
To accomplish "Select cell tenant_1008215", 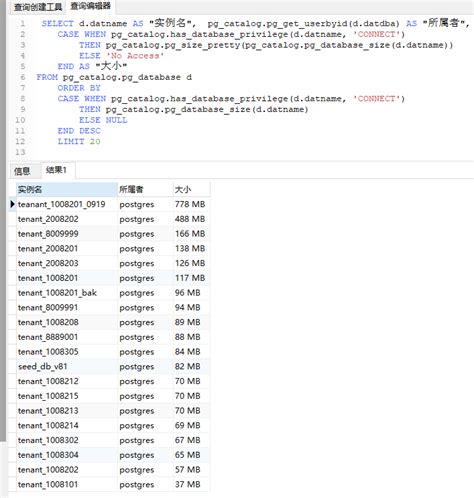I will coord(67,396).
